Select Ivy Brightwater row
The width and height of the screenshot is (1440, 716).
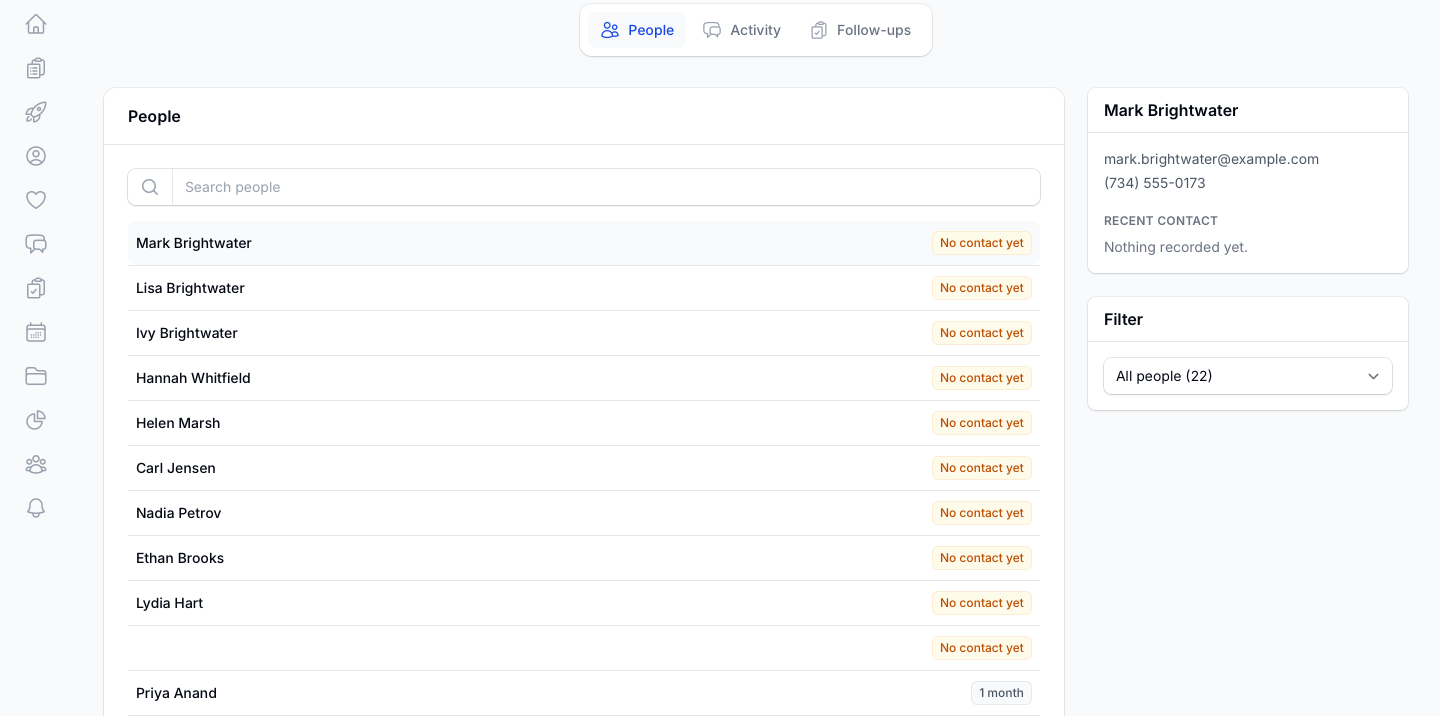[x=584, y=333]
